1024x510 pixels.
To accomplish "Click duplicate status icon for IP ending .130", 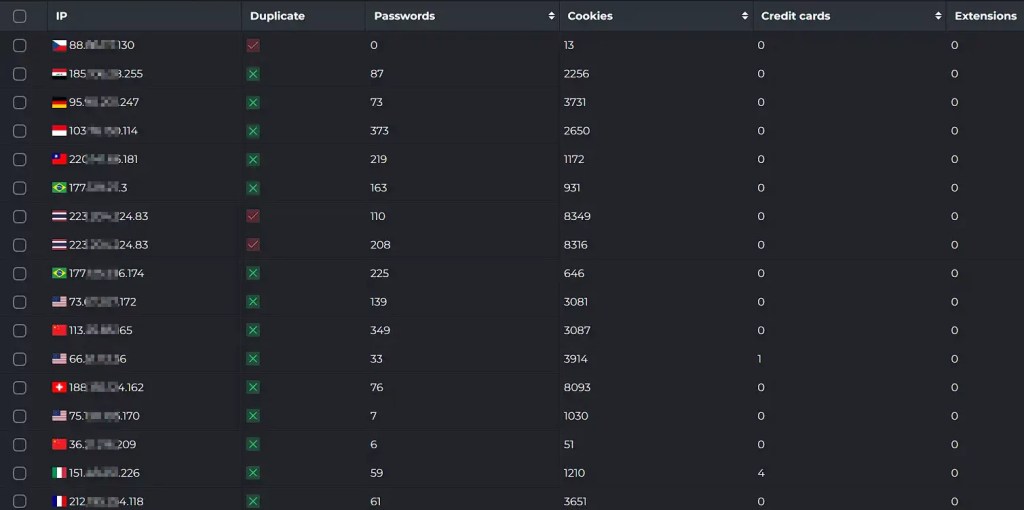I will point(253,45).
